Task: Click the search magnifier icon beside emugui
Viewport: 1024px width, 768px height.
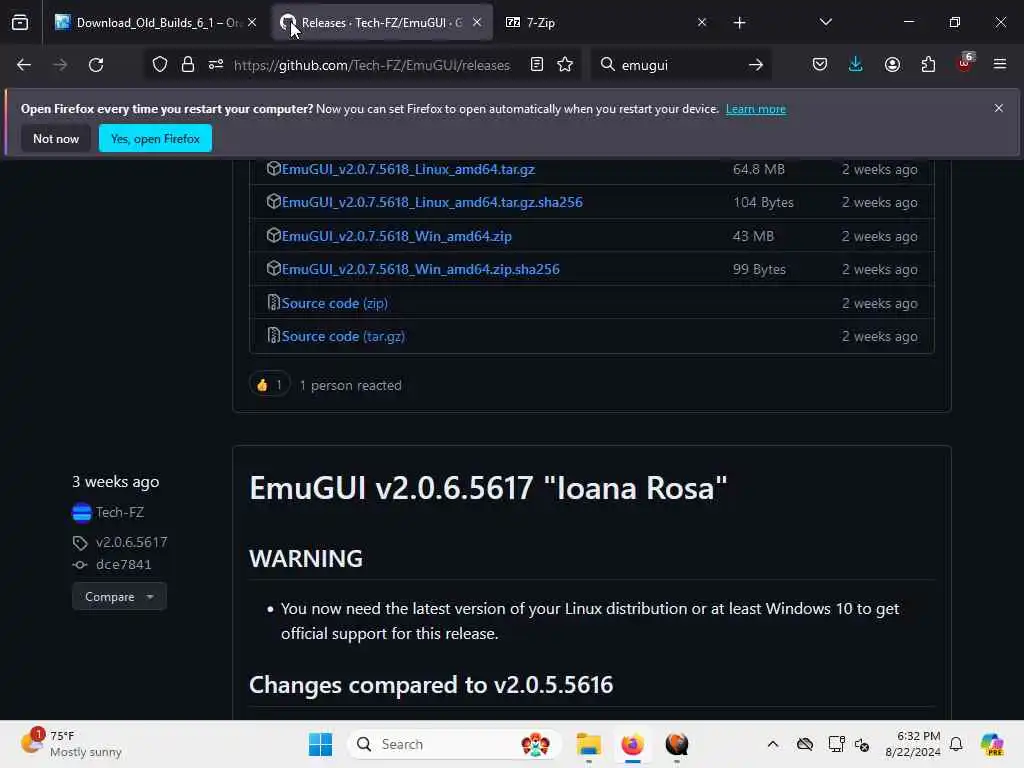Action: 607,65
